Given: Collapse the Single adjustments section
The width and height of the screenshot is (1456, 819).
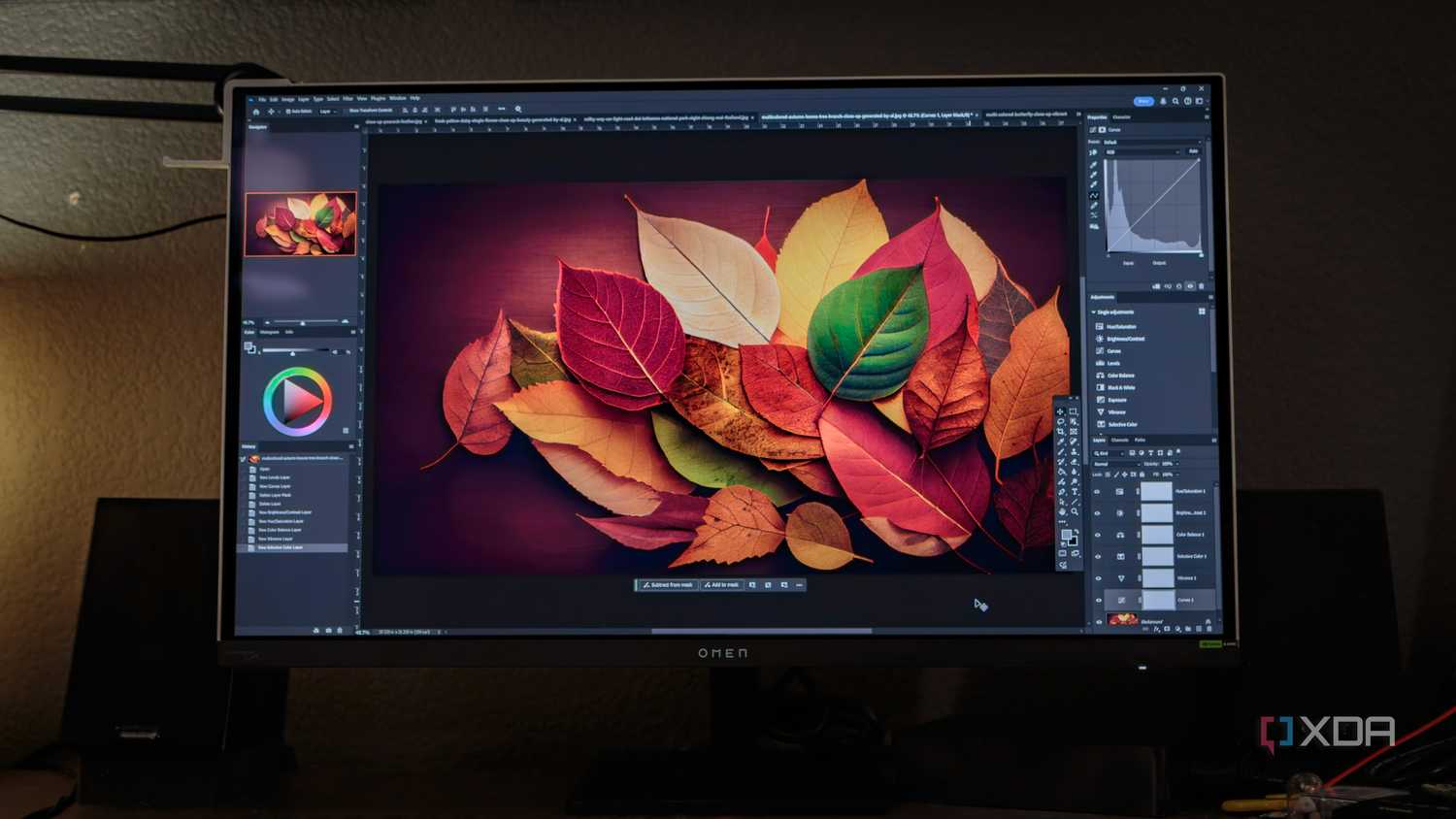Looking at the screenshot, I should tap(1094, 312).
